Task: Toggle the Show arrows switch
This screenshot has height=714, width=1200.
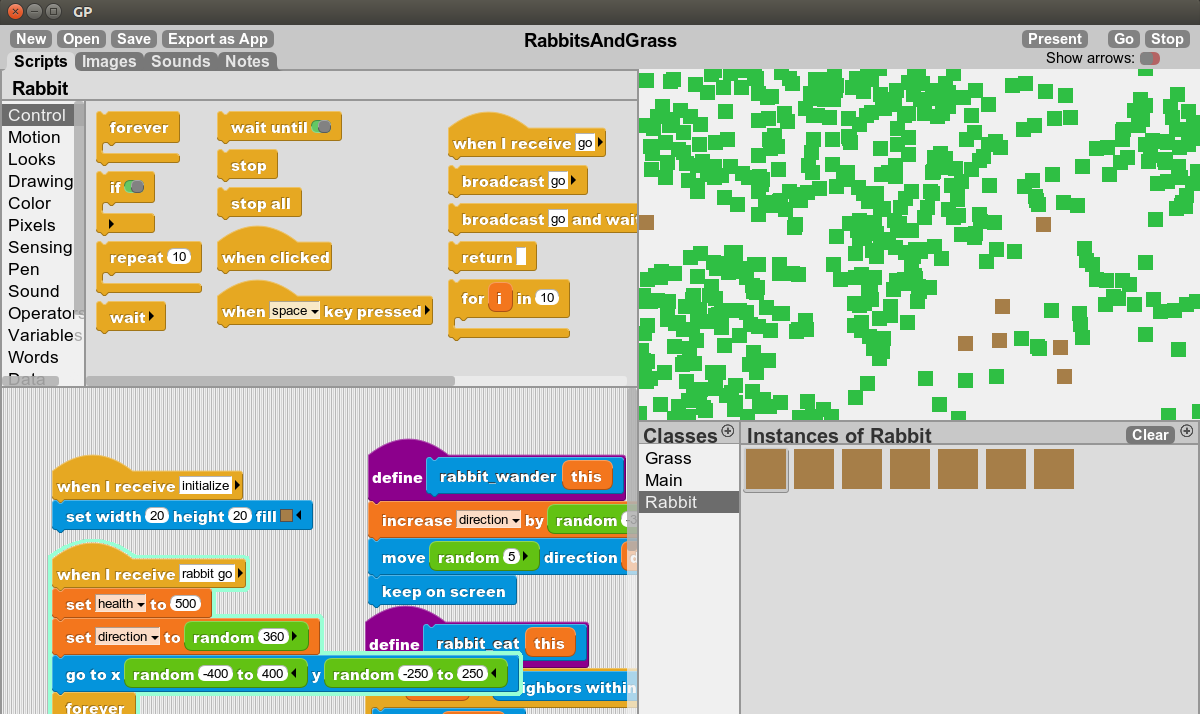Action: coord(1148,58)
